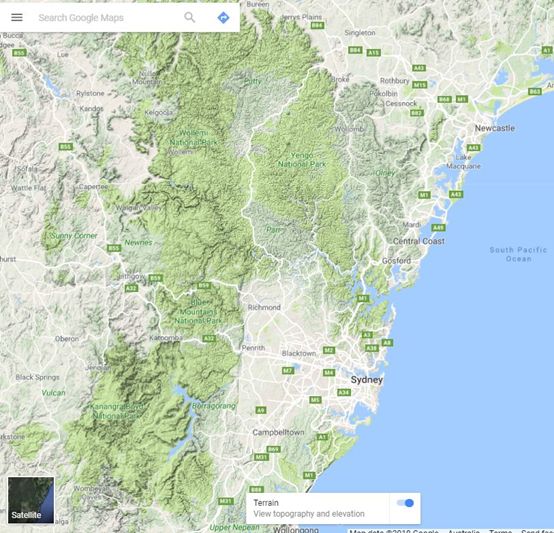The height and width of the screenshot is (533, 554).
Task: Open directions via the blue diamond icon
Action: pyautogui.click(x=223, y=17)
